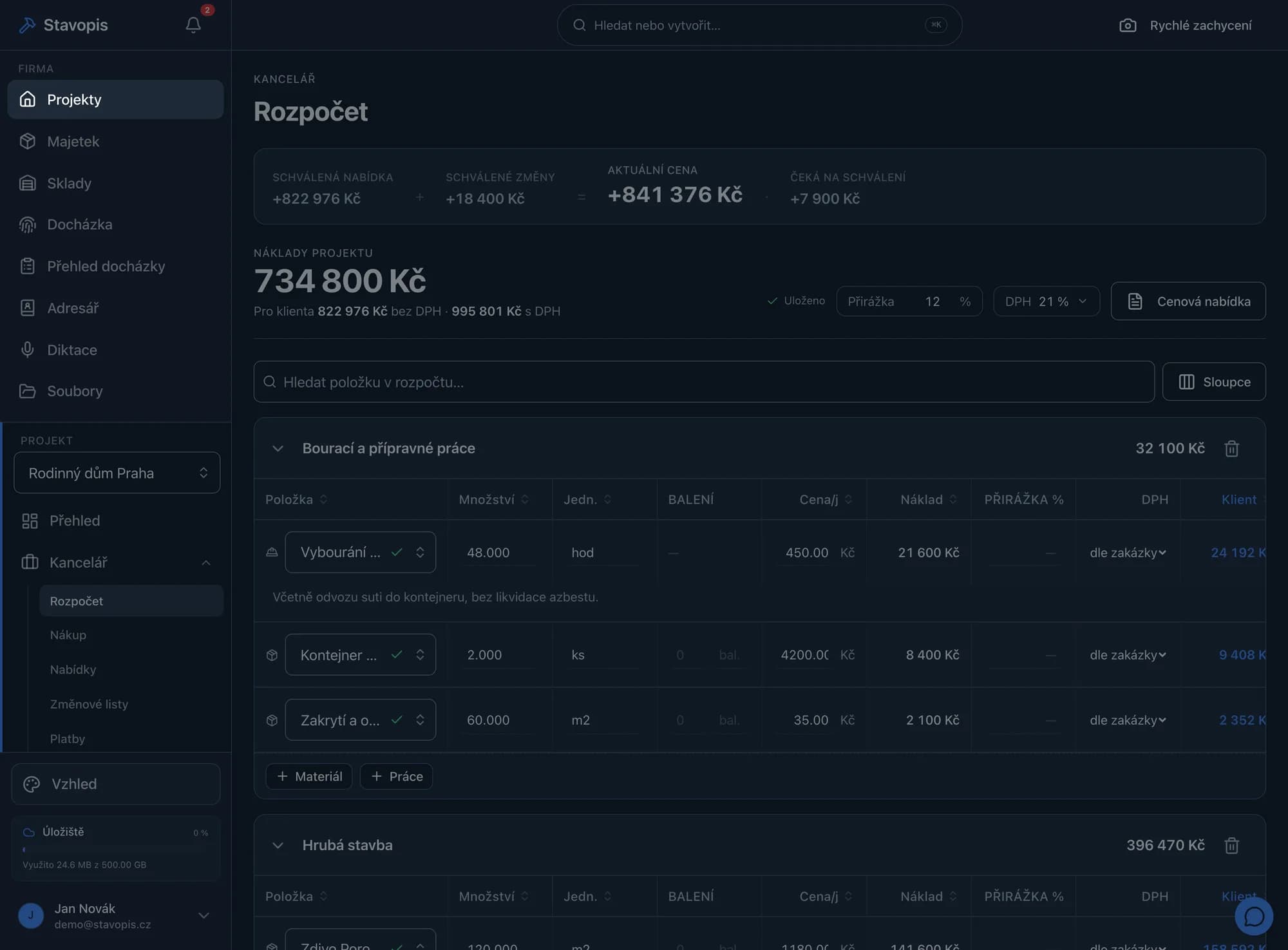Sort Bourací table by Množství

(493, 499)
